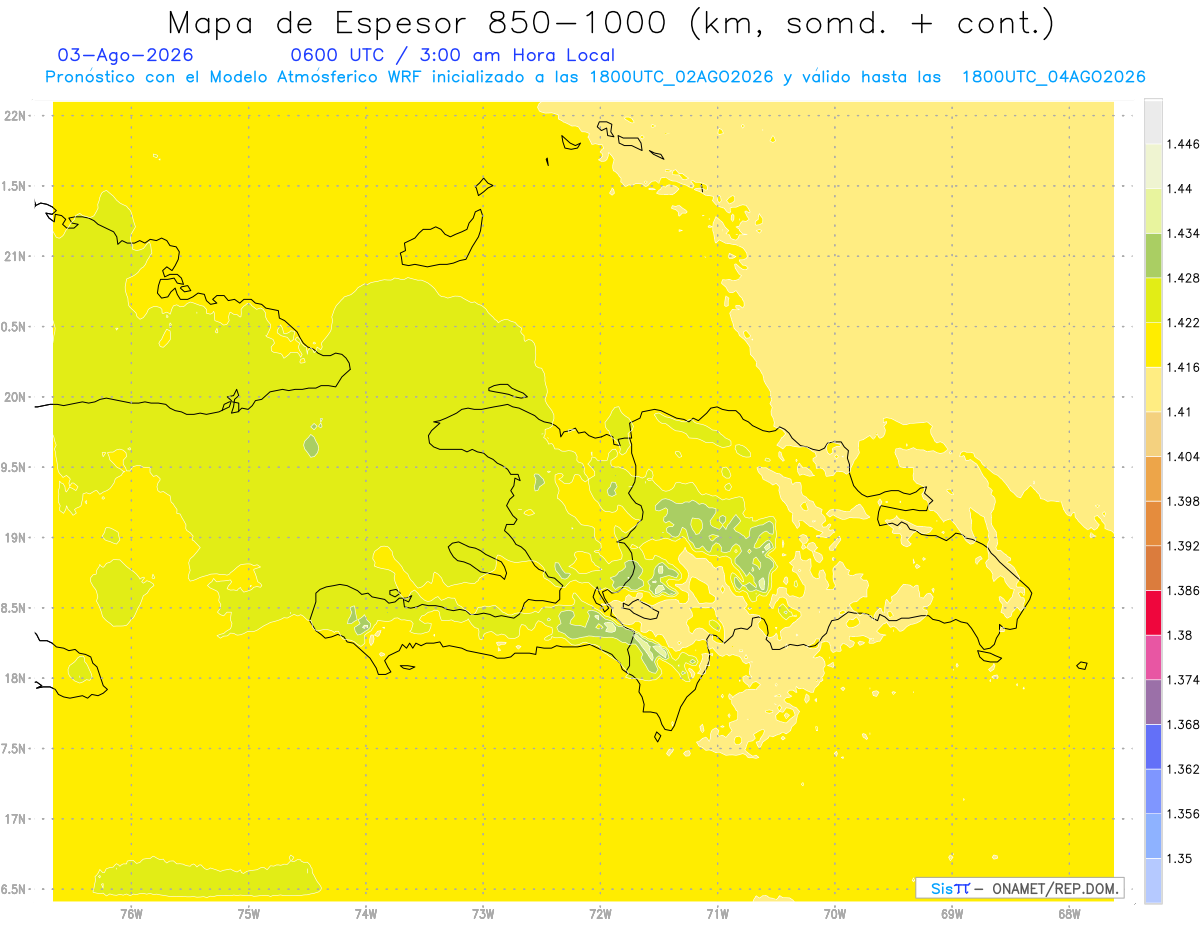Click the 69W longitude axis label
This screenshot has height=927, width=1200.
click(952, 914)
